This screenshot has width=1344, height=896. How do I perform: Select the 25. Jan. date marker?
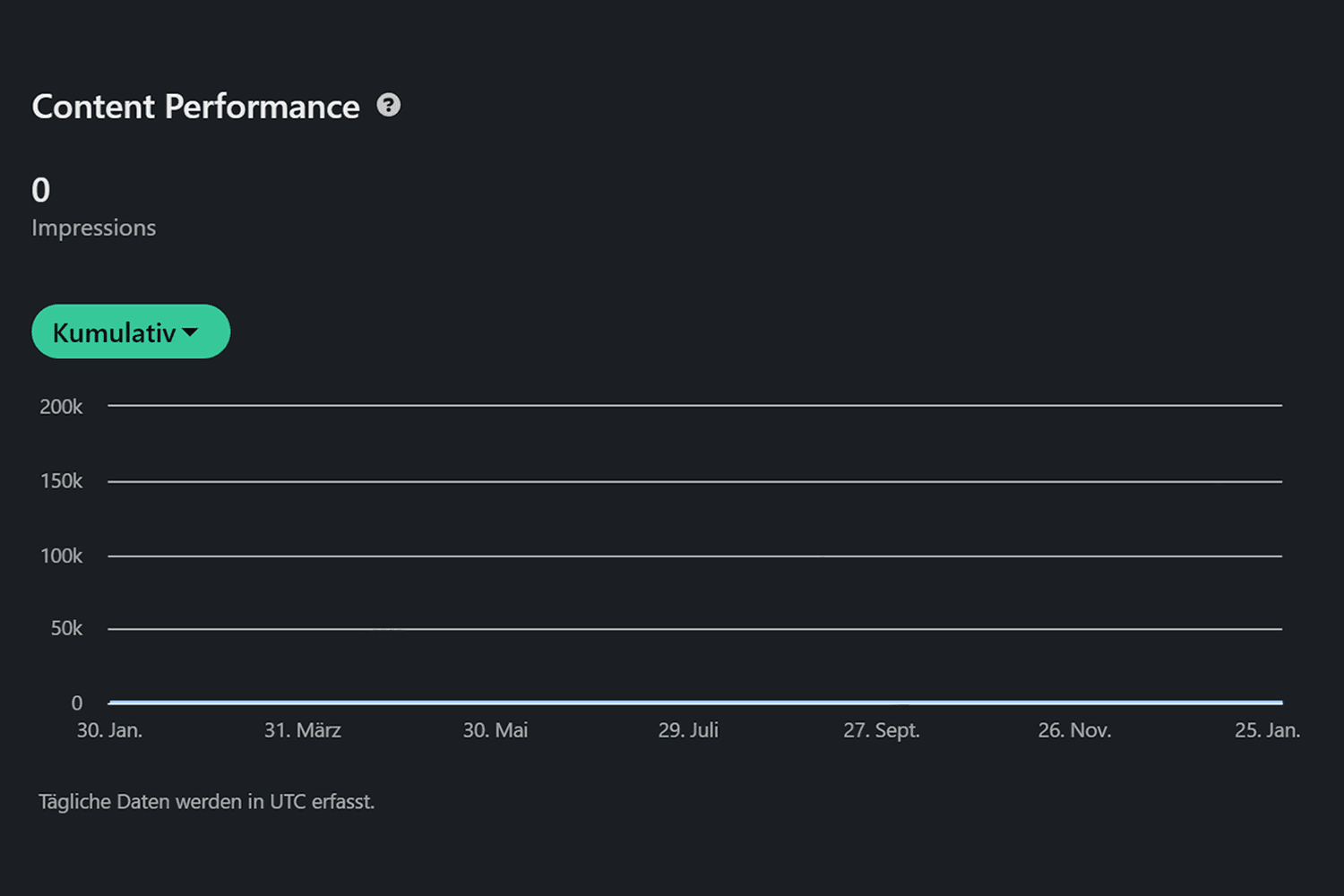click(1267, 730)
